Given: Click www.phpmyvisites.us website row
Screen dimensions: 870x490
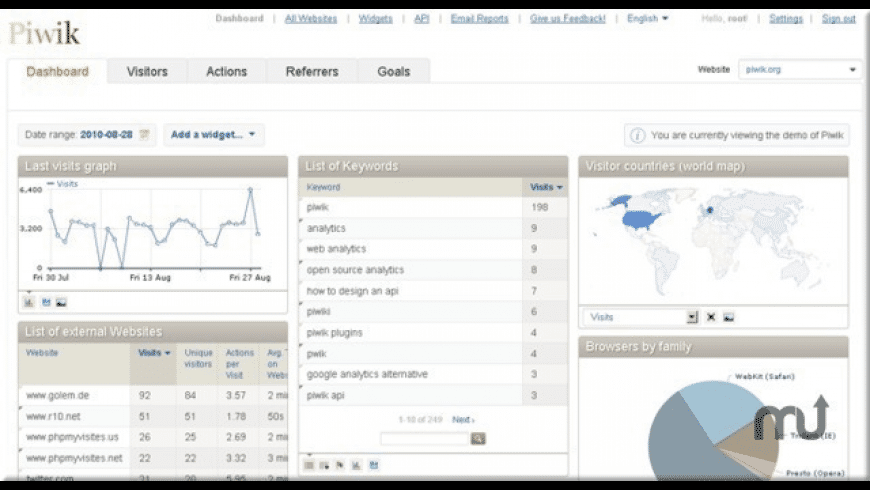Looking at the screenshot, I should [153, 437].
